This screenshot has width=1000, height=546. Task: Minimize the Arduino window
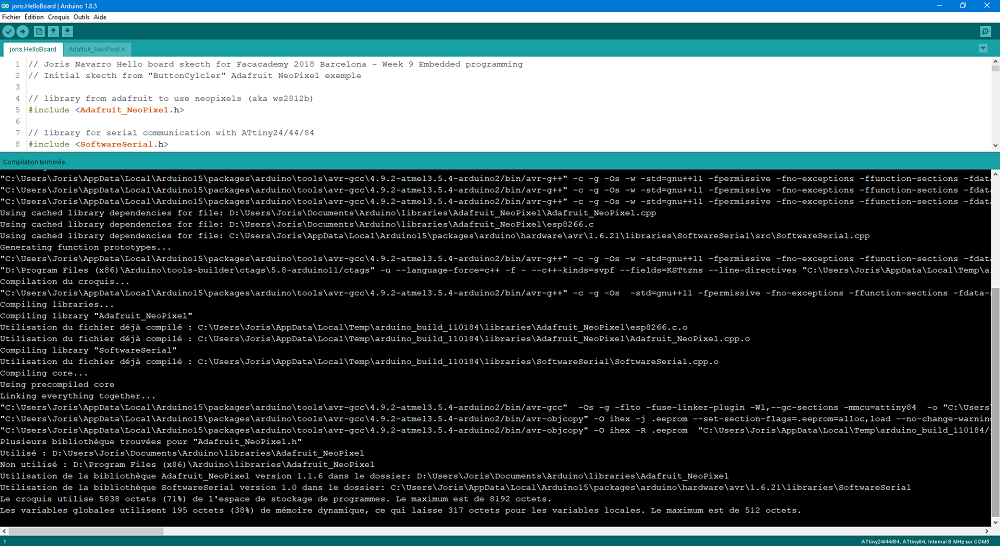(939, 6)
